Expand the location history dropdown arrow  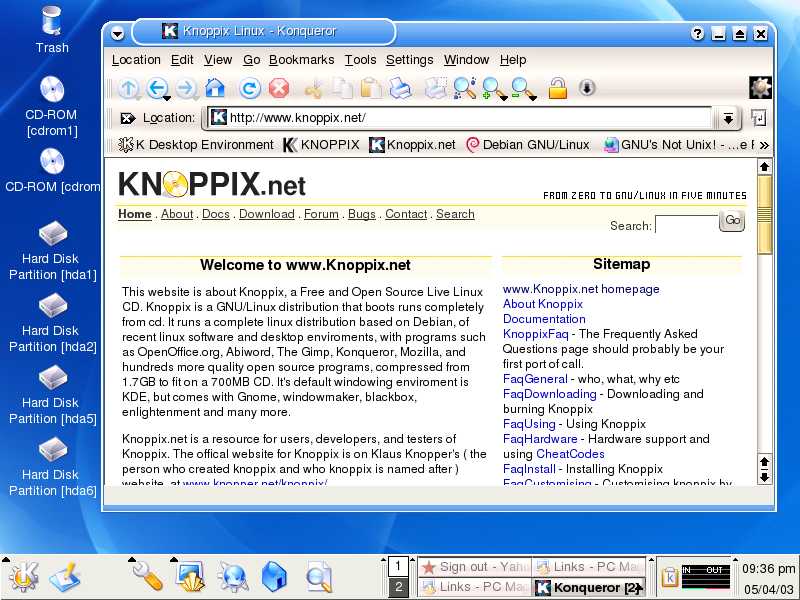728,118
